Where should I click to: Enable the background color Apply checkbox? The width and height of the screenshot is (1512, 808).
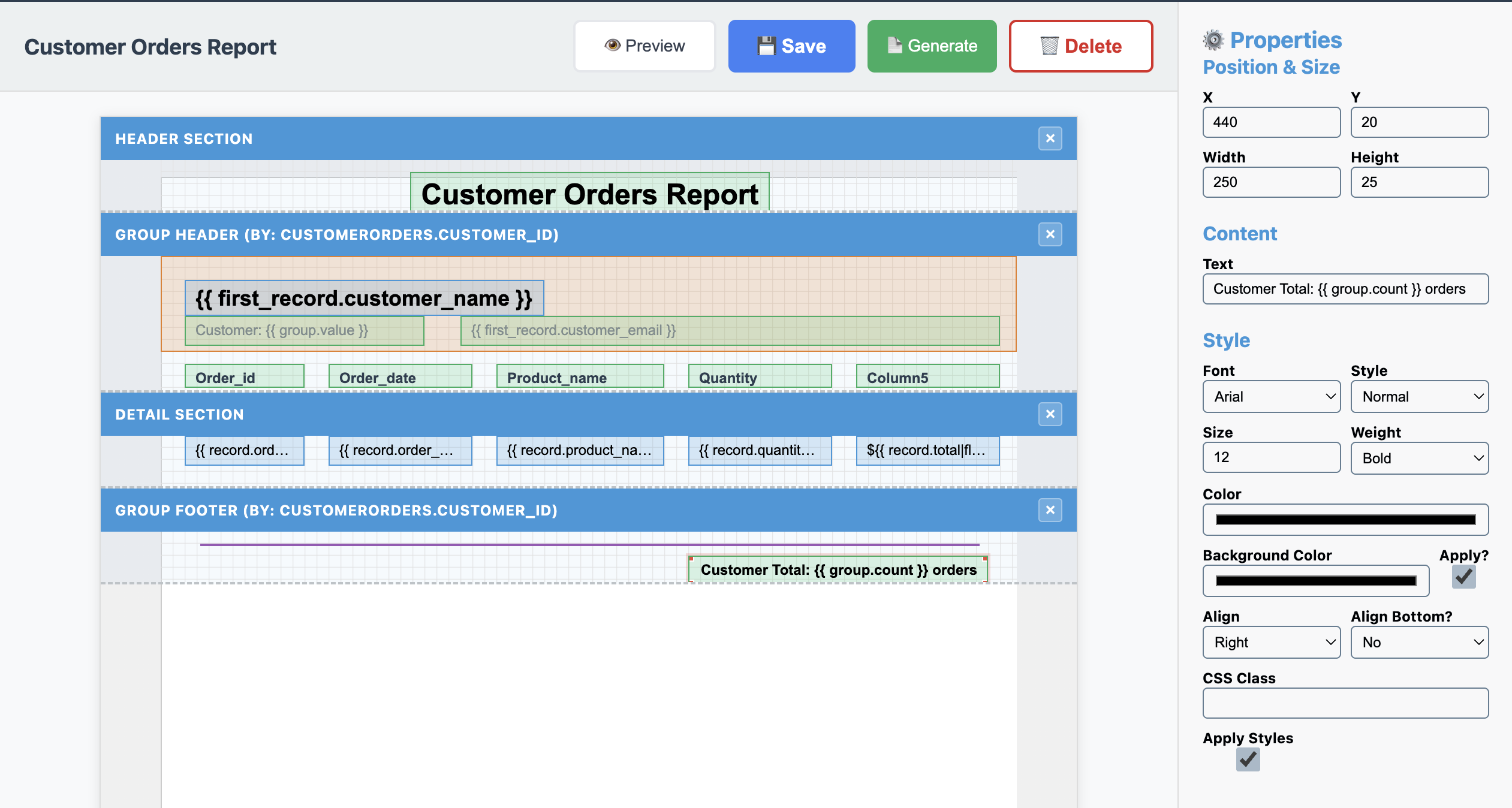click(1463, 575)
